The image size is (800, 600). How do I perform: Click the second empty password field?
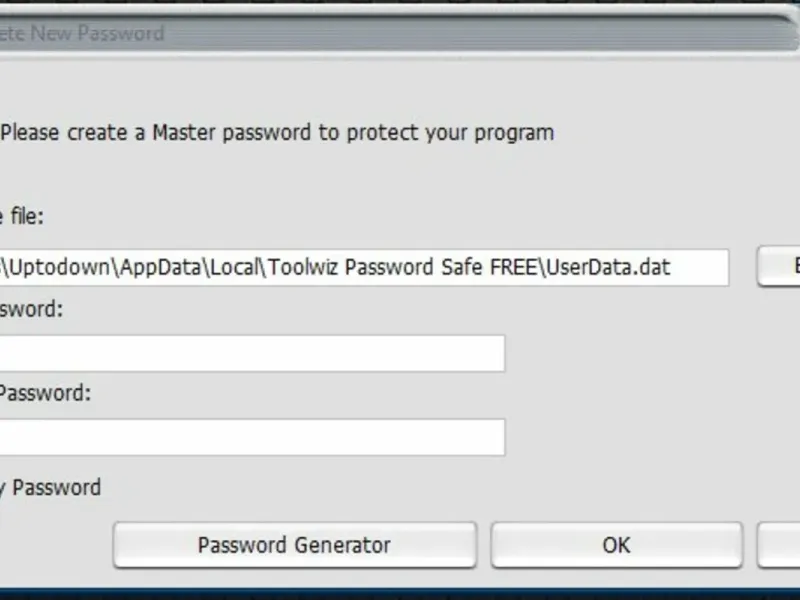252,437
